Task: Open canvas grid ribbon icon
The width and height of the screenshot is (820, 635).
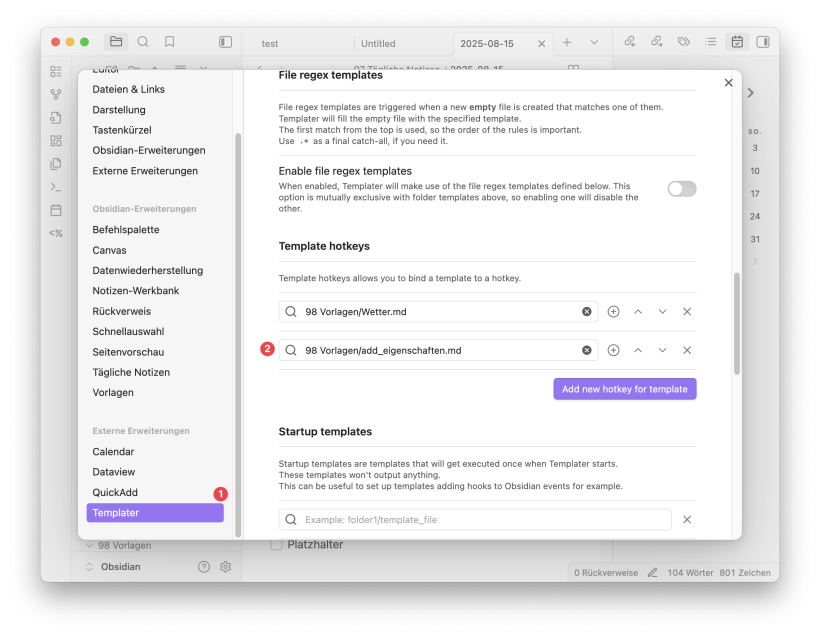Action: [x=56, y=141]
